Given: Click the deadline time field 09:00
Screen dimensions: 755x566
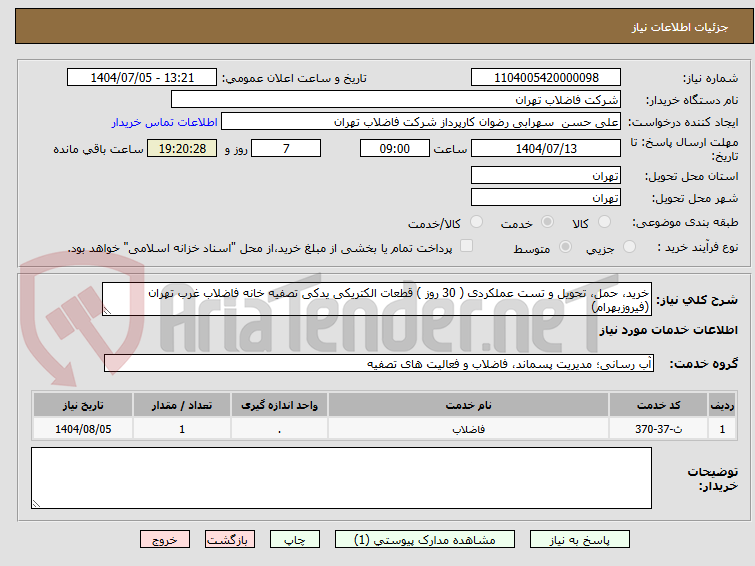Looking at the screenshot, I should pyautogui.click(x=395, y=148).
